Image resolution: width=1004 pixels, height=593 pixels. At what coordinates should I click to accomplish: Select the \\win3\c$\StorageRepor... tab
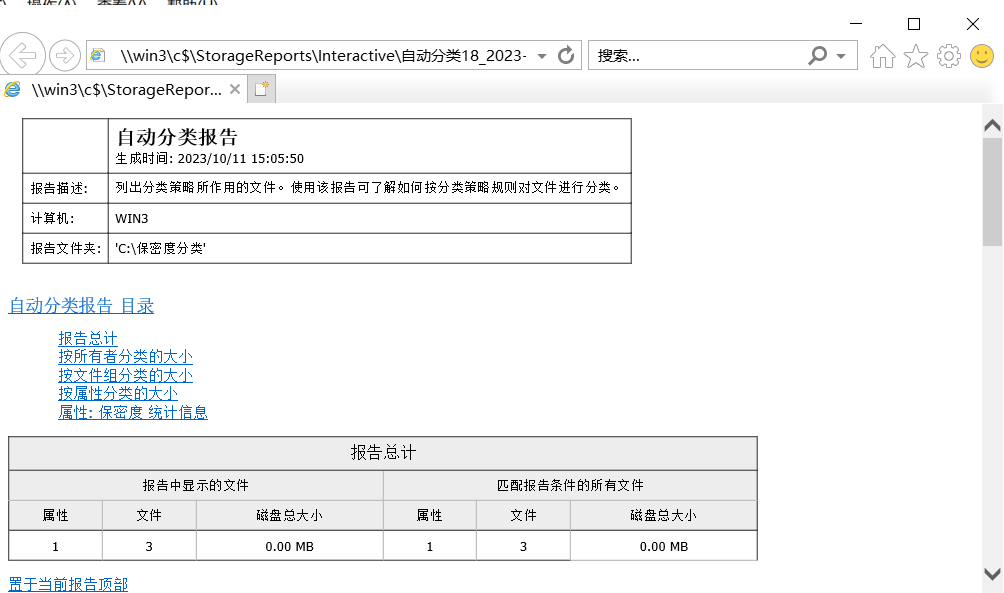click(122, 90)
